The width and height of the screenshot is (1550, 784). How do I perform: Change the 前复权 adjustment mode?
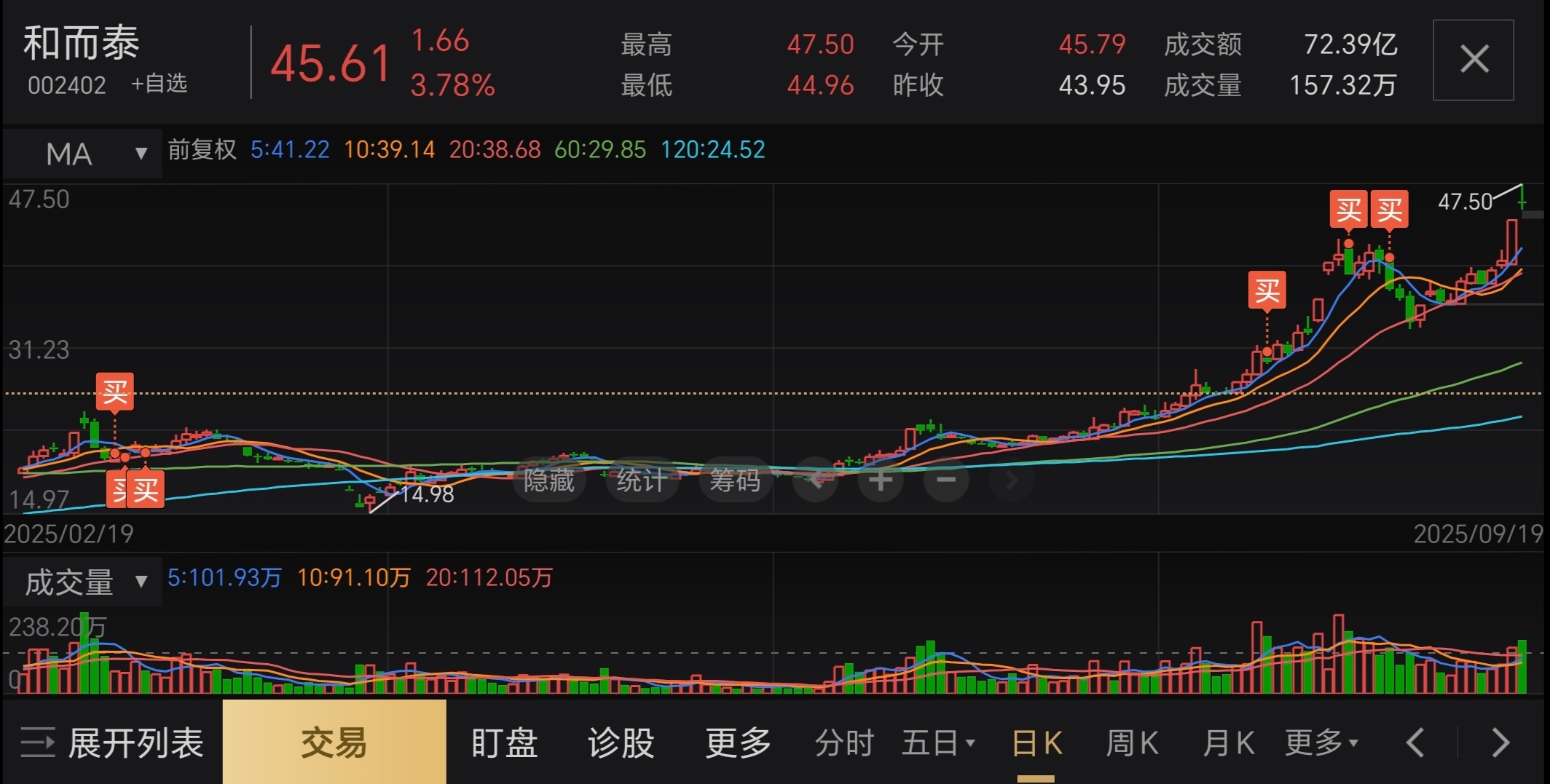pos(202,150)
